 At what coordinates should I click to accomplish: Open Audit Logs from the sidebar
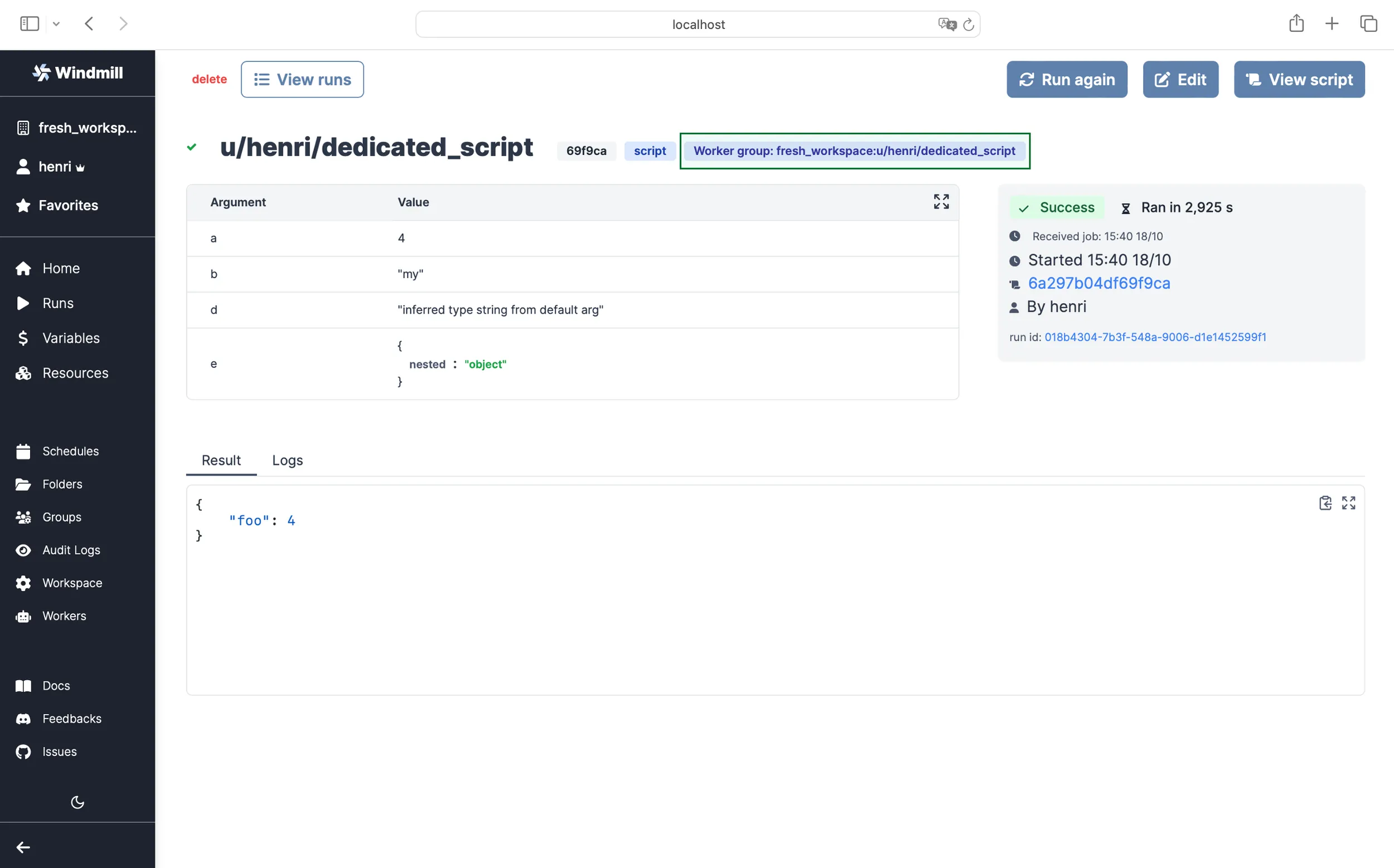(x=71, y=550)
